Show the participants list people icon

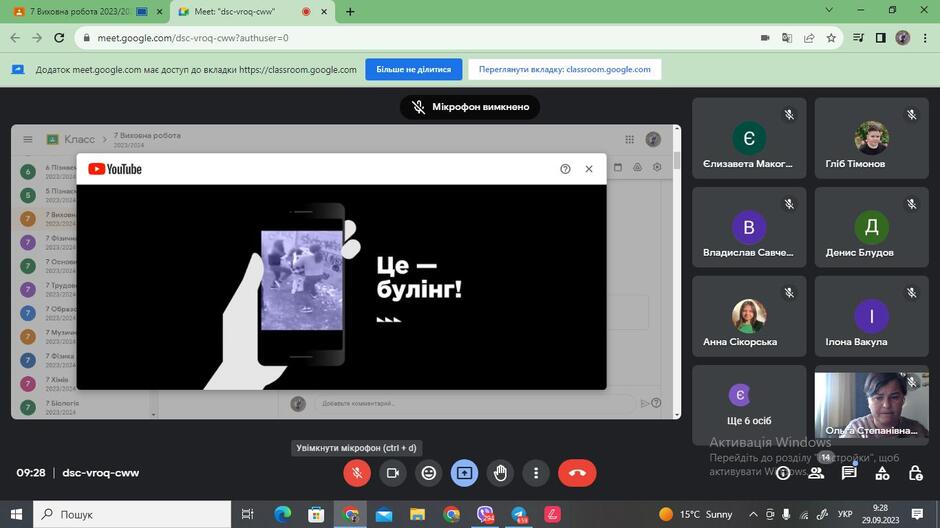tap(816, 473)
